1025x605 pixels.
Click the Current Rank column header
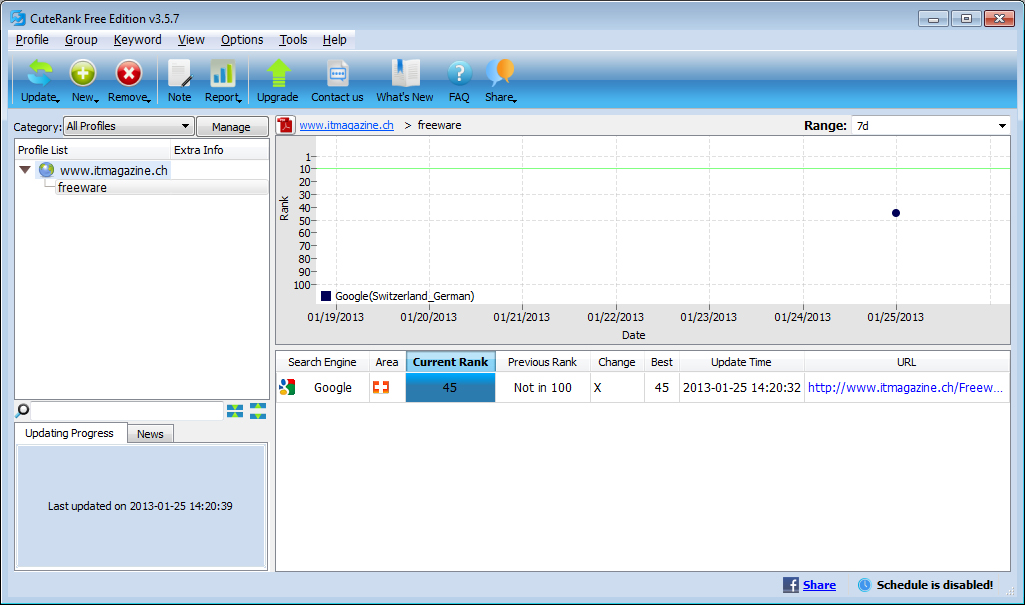450,362
